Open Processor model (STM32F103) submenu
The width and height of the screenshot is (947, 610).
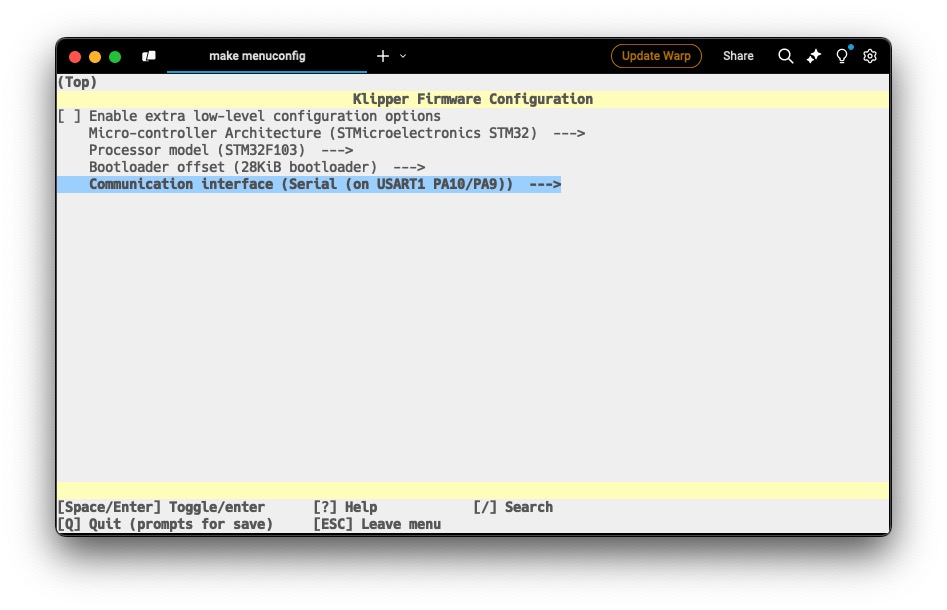220,150
